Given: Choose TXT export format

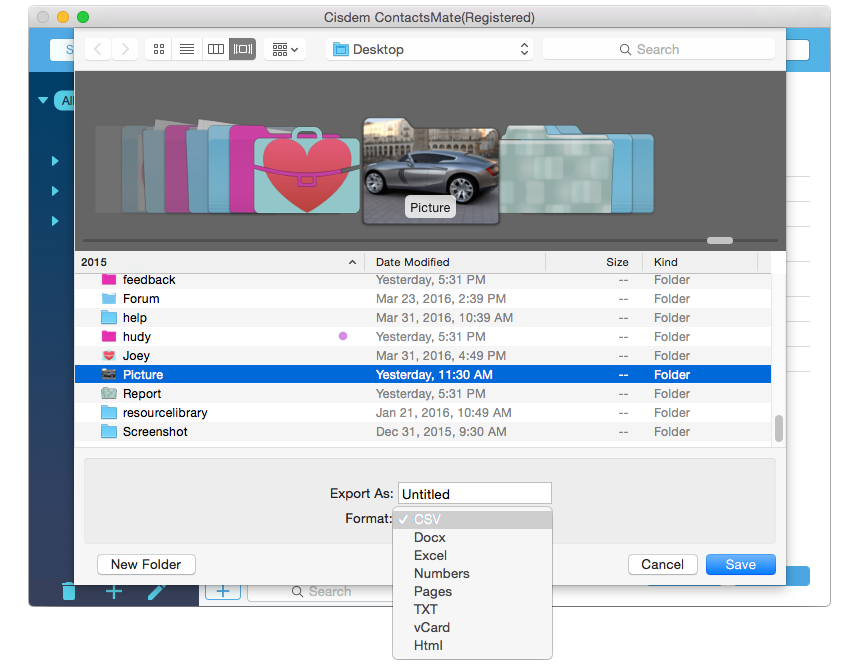Looking at the screenshot, I should pyautogui.click(x=473, y=609).
